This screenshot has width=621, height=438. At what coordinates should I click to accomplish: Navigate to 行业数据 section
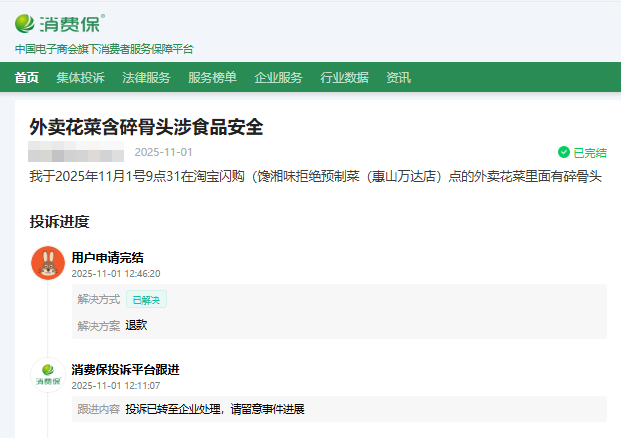point(344,78)
